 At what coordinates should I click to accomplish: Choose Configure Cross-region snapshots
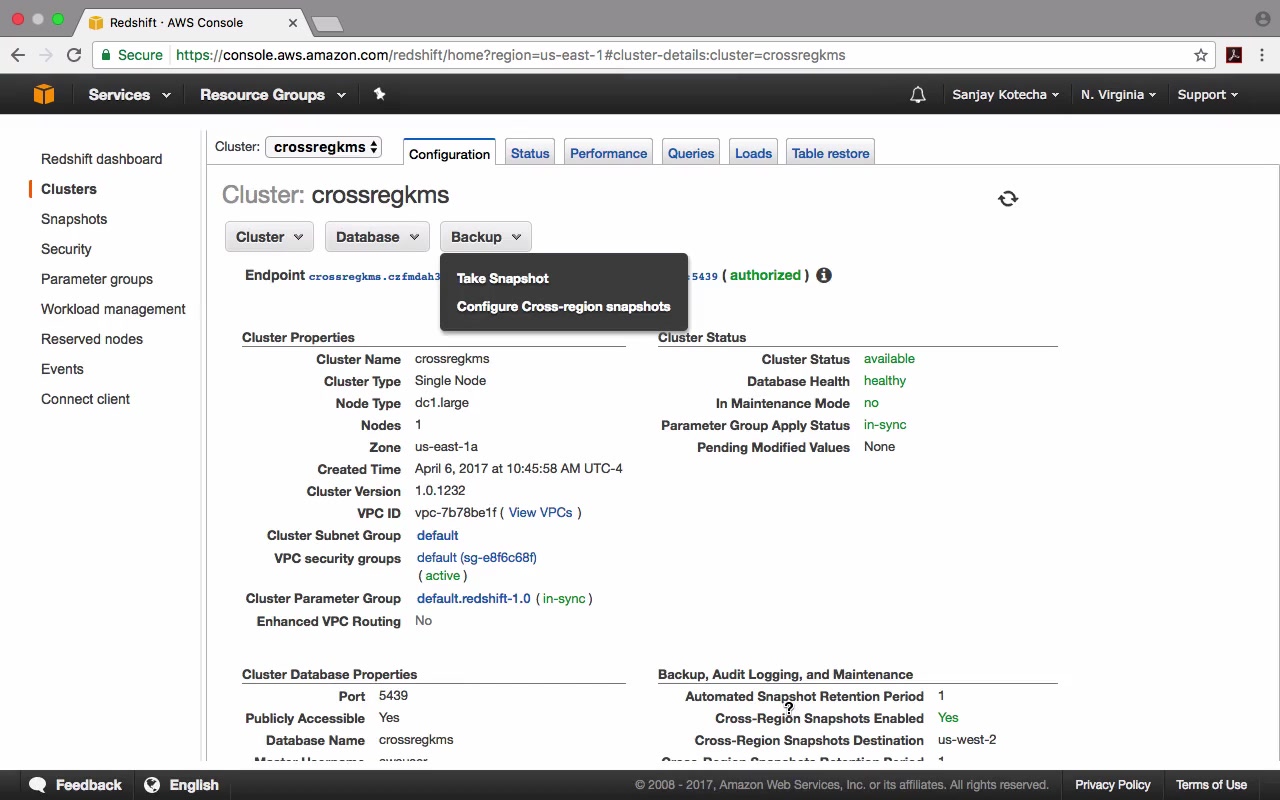point(564,306)
